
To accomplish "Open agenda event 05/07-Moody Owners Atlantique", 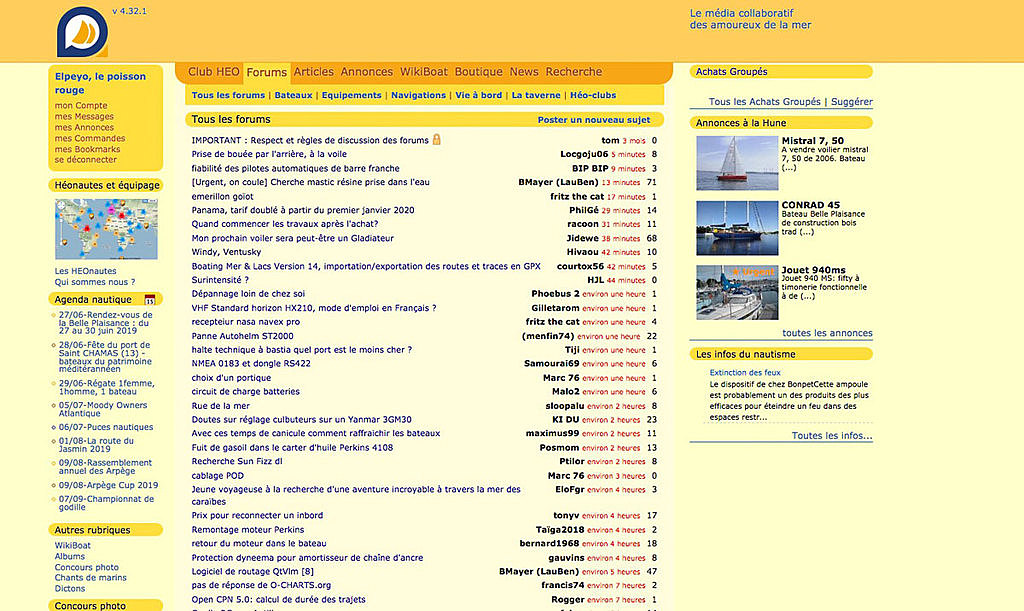I will 103,409.
